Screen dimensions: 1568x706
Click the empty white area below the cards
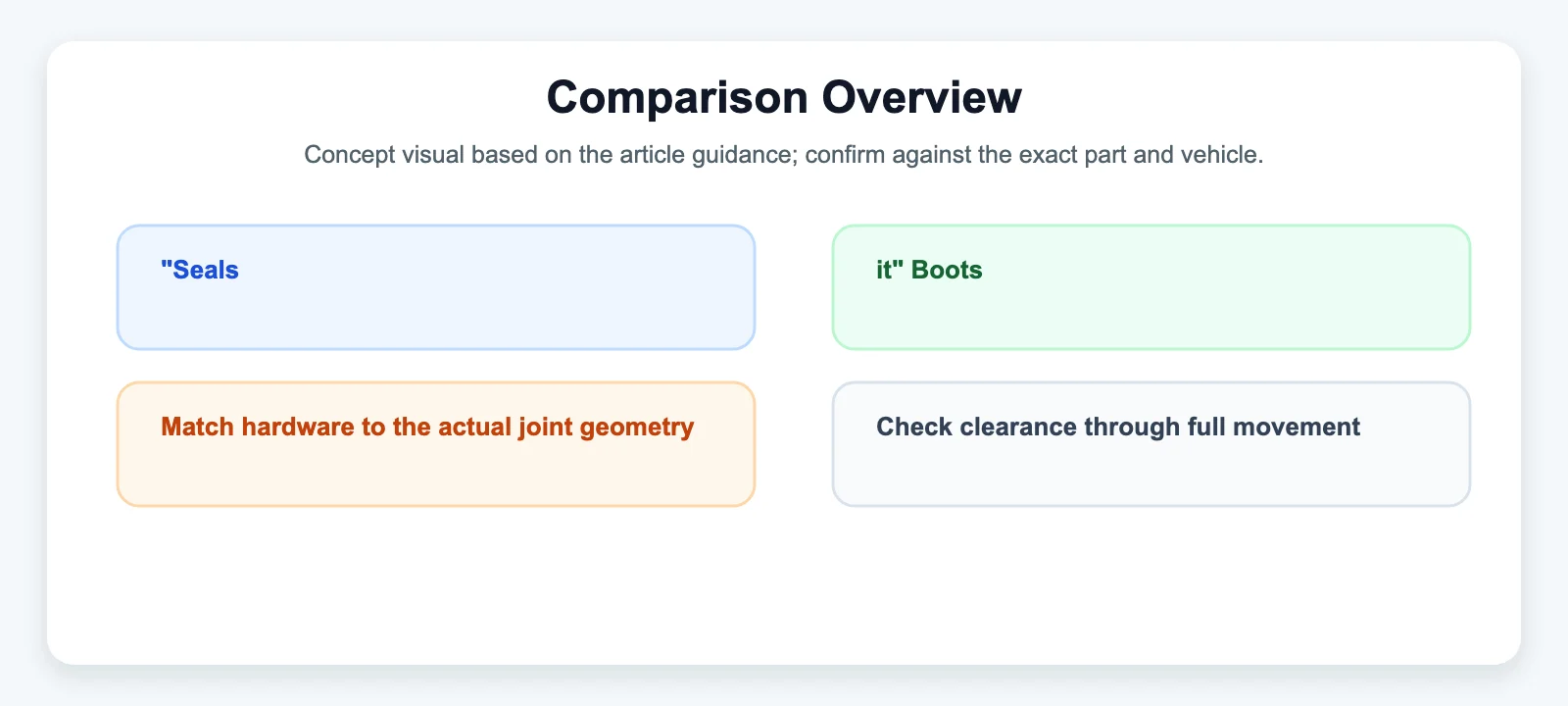pyautogui.click(x=784, y=583)
